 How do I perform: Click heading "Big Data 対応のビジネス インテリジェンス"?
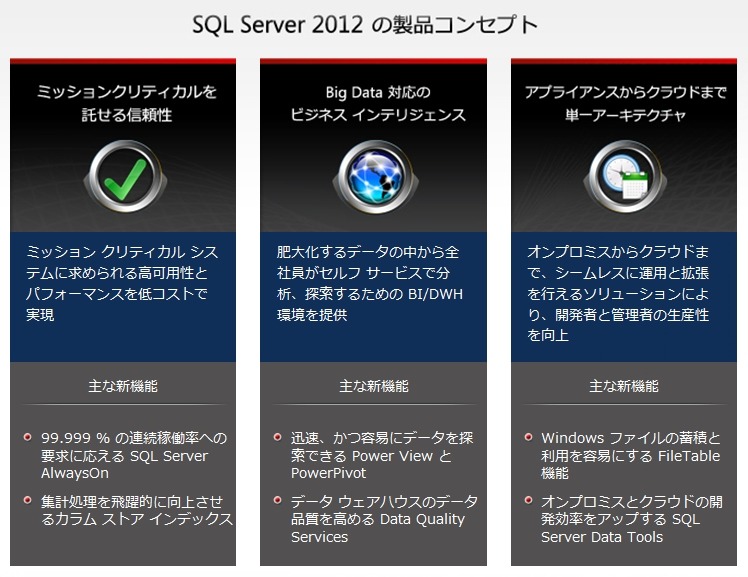tap(378, 103)
